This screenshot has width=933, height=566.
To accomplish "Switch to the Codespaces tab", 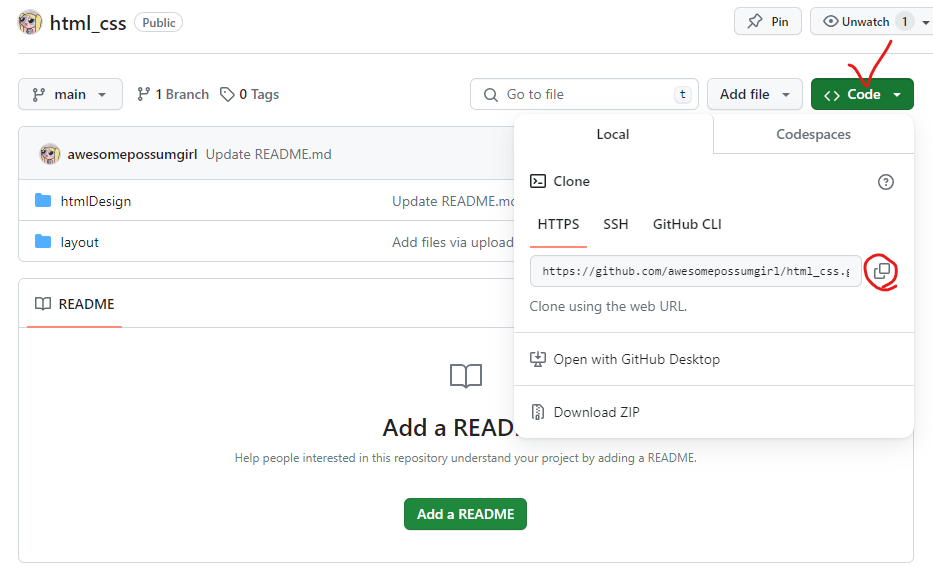I will point(813,135).
